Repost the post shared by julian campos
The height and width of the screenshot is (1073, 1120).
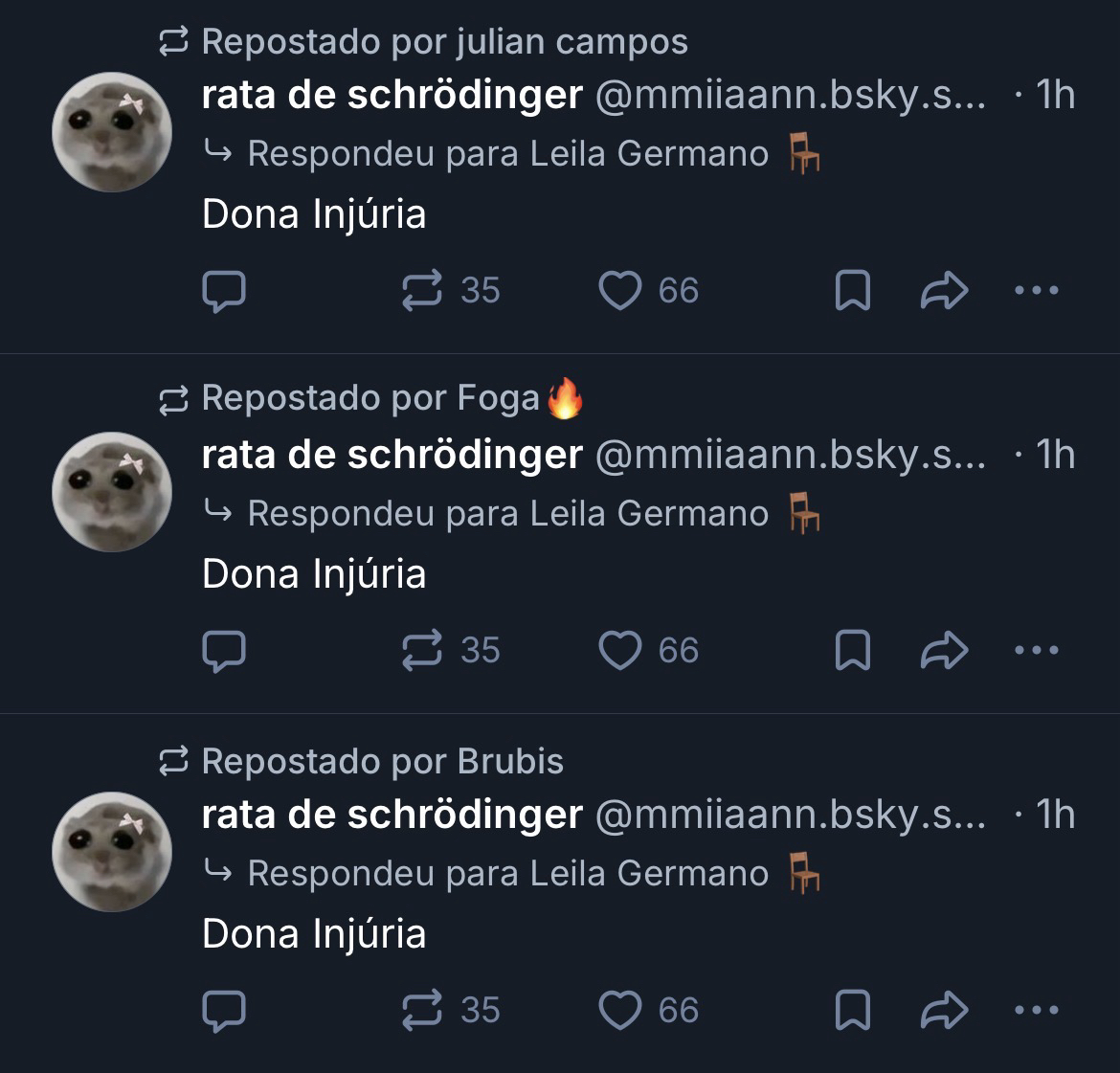(422, 290)
